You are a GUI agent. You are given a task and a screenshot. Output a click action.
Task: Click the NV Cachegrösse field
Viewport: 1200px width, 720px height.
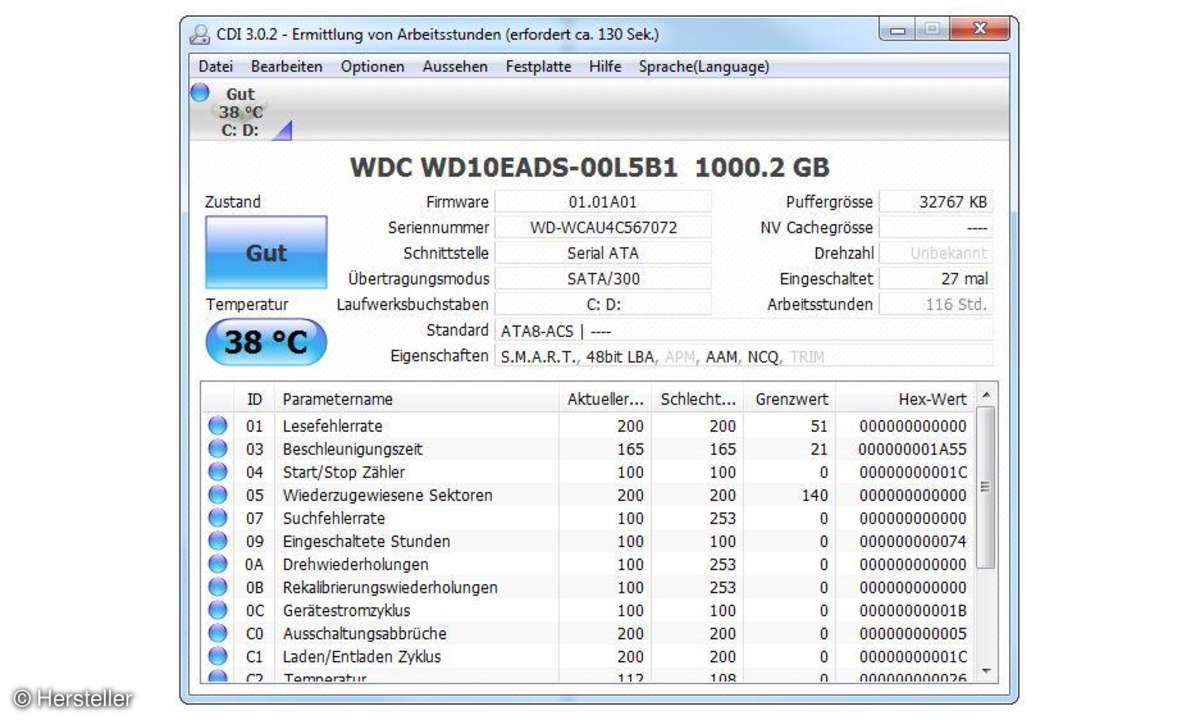936,227
